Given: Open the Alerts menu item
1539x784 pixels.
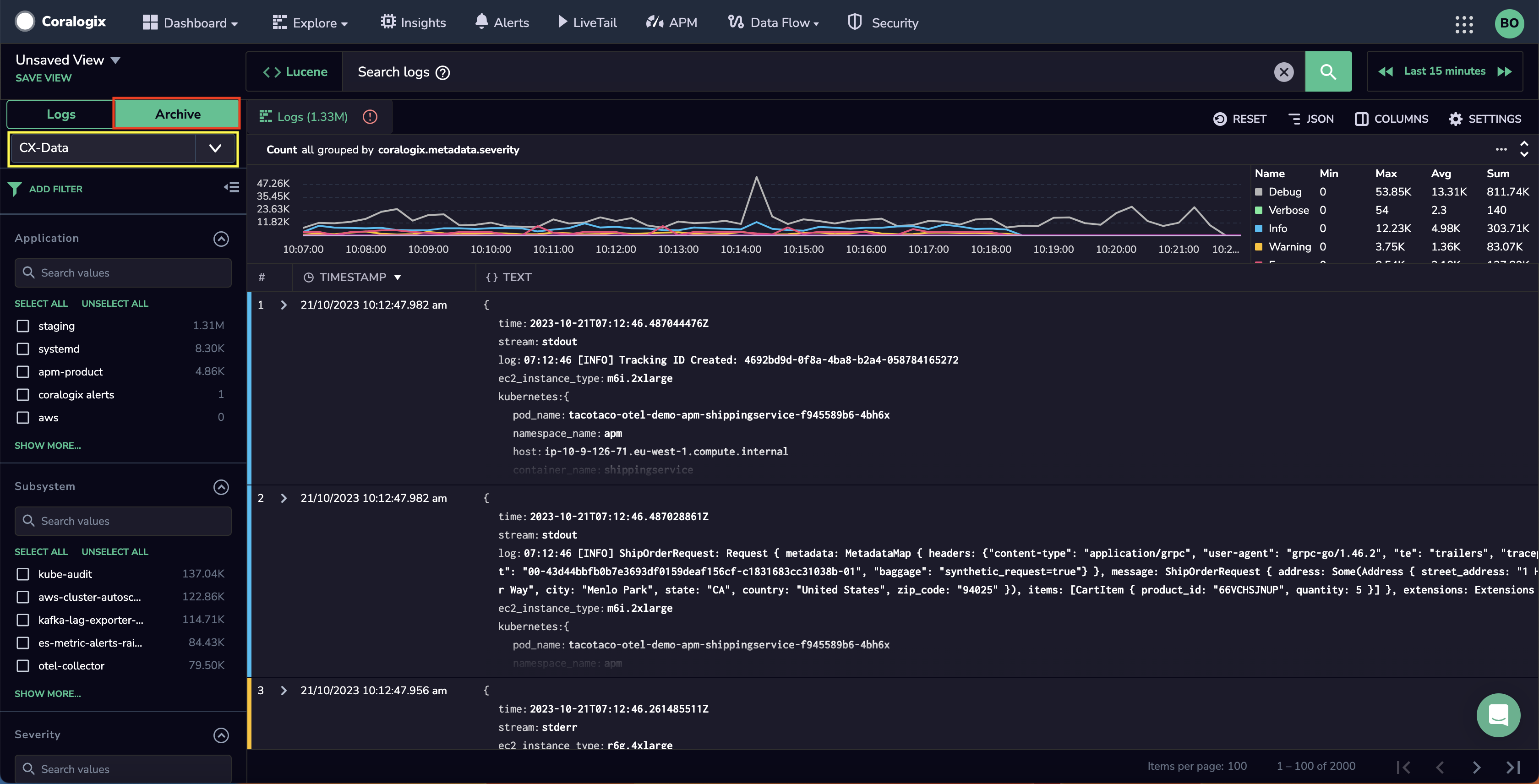Looking at the screenshot, I should pyautogui.click(x=502, y=23).
